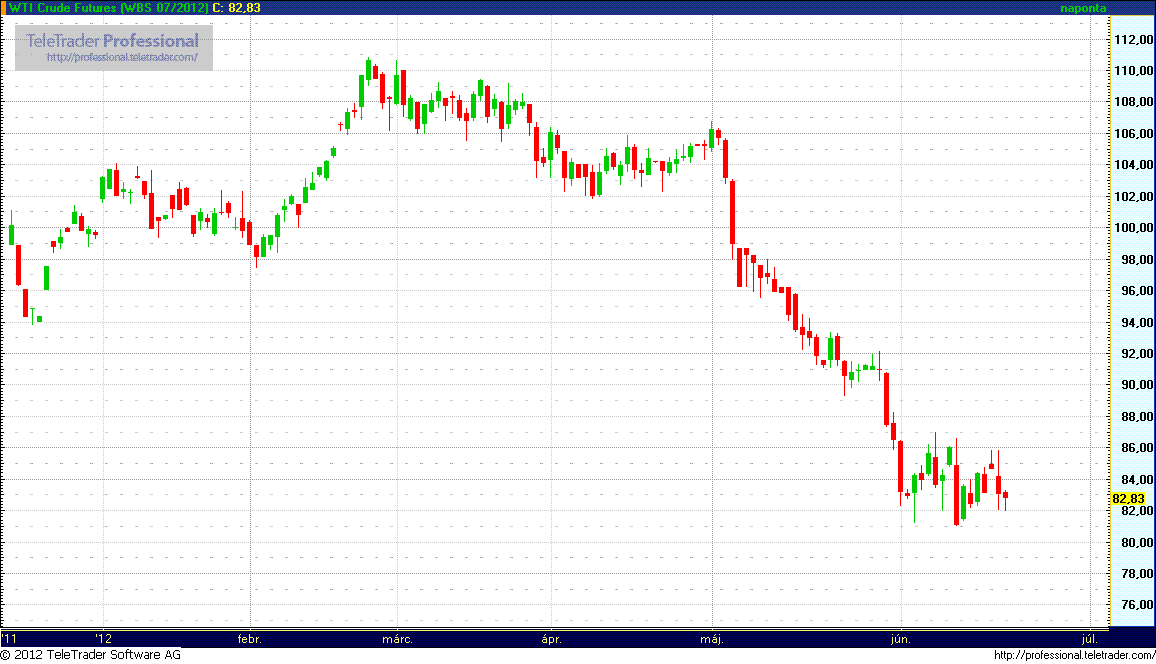Click the 'jún.' month label on time axis

pos(901,639)
